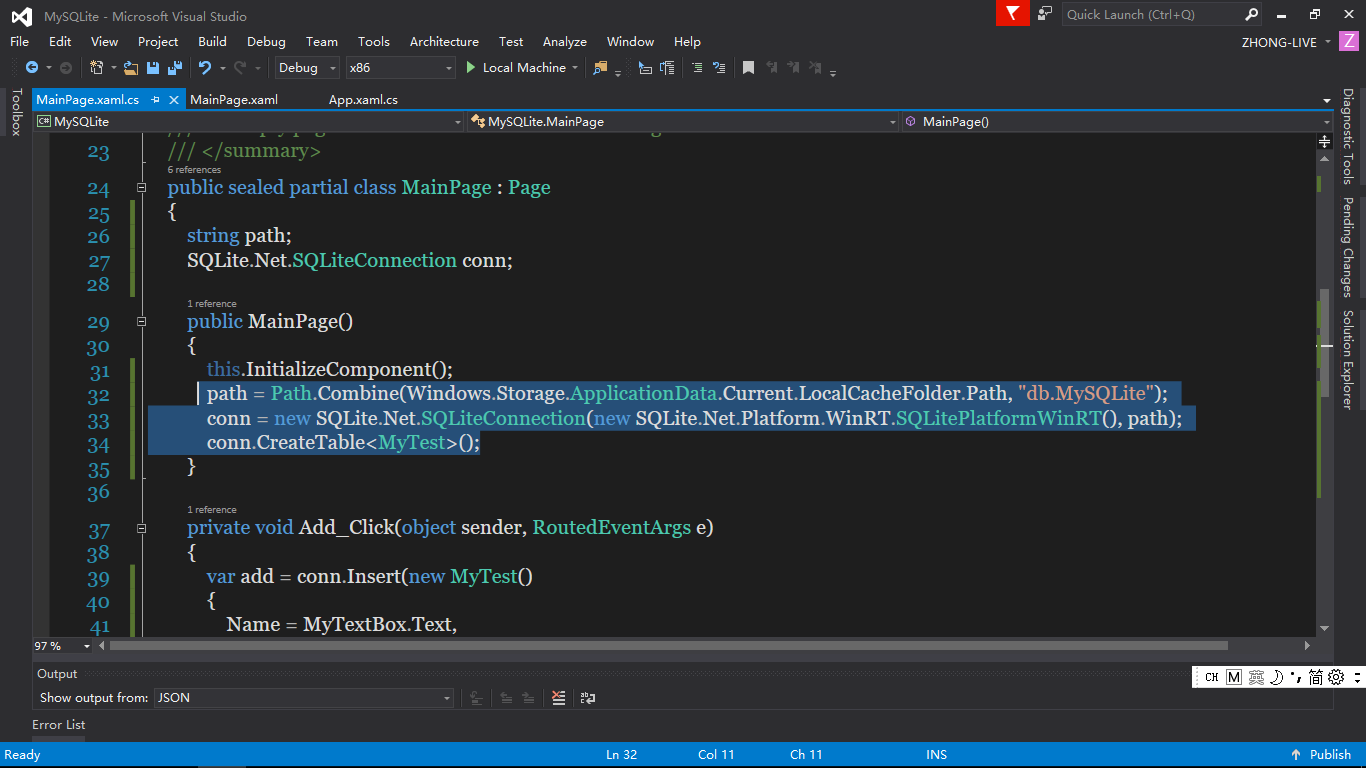Undo the last edit via toolbar
This screenshot has width=1366, height=768.
(x=204, y=68)
